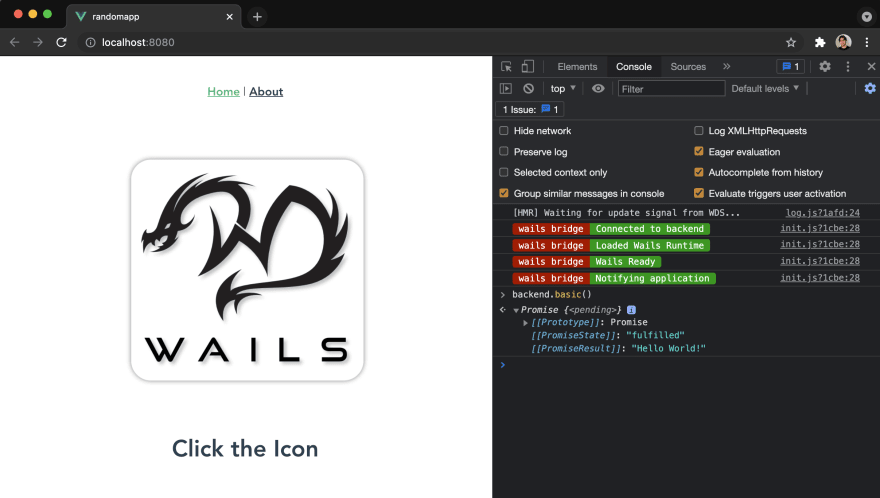Image resolution: width=880 pixels, height=498 pixels.
Task: Activate the inspect element picker icon
Action: (x=506, y=67)
